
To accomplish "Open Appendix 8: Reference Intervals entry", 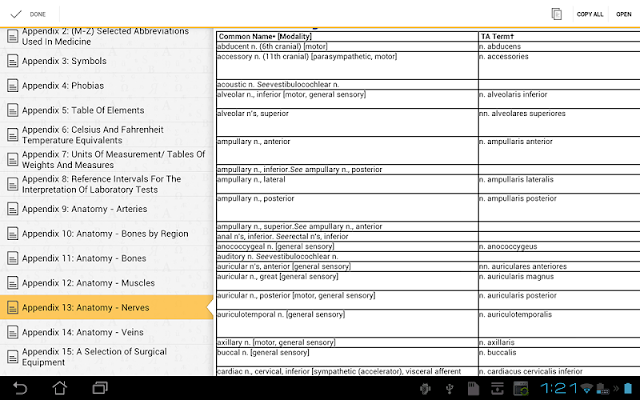I will click(x=107, y=184).
